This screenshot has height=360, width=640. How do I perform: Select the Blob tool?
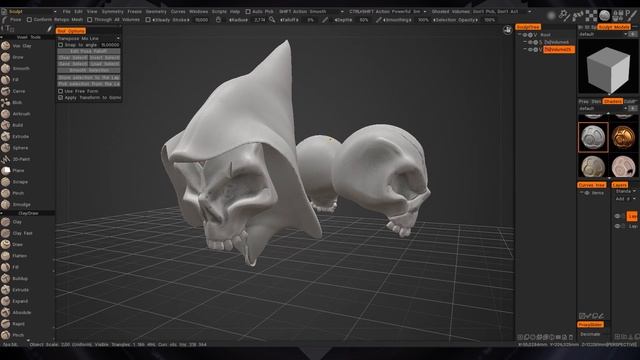pos(12,102)
